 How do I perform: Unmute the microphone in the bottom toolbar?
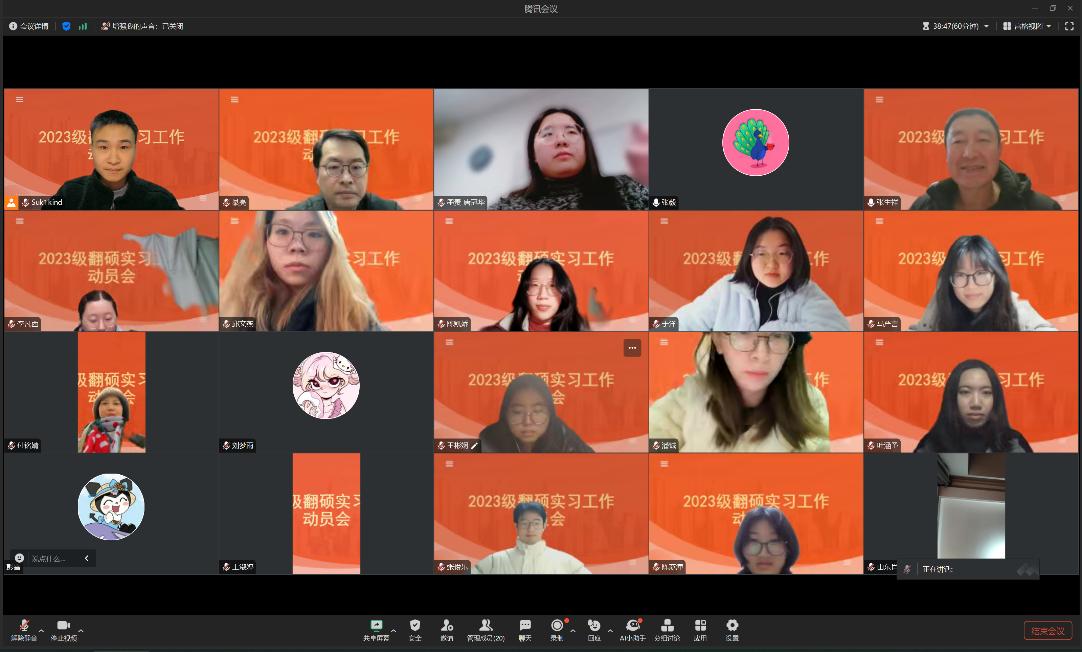(22, 627)
